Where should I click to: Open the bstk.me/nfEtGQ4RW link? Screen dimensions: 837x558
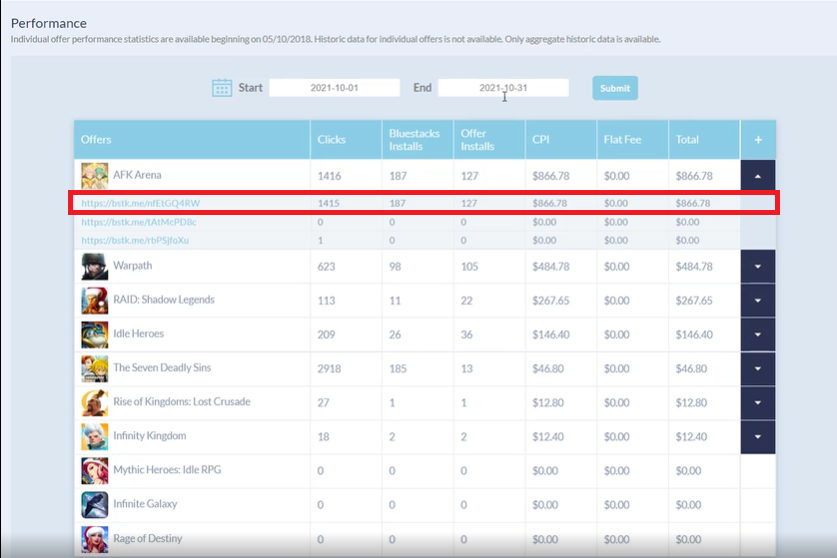tap(140, 203)
